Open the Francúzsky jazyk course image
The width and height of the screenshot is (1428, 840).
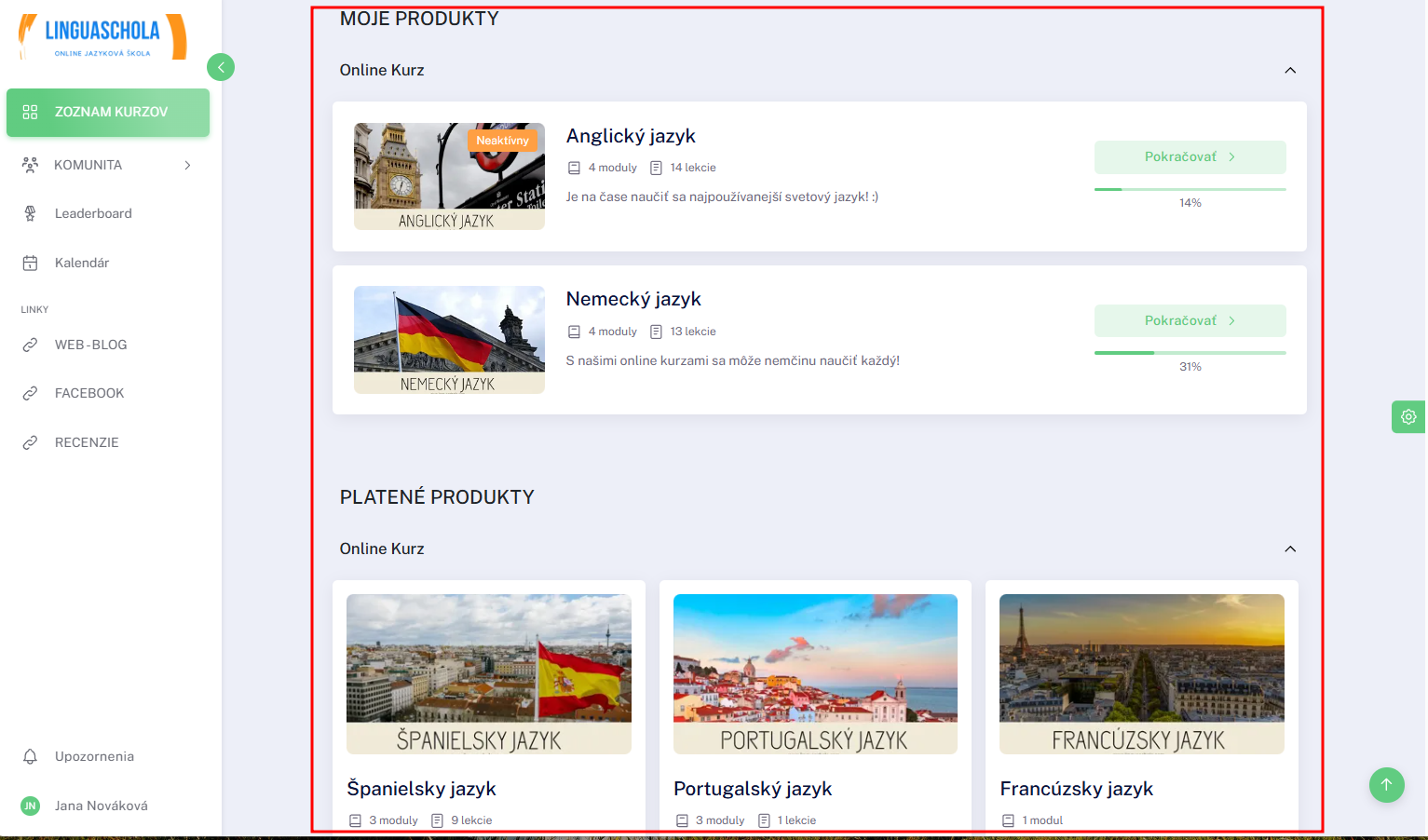pyautogui.click(x=1142, y=674)
